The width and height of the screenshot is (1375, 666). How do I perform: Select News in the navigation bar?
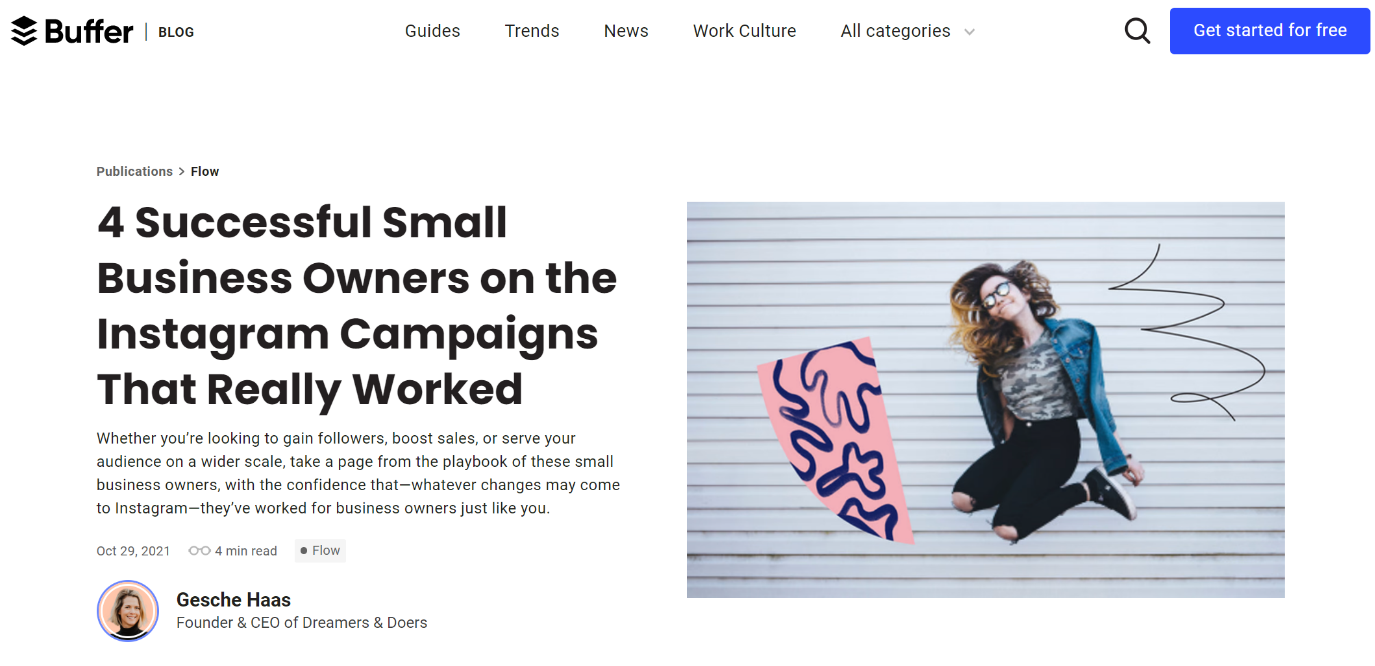(626, 31)
